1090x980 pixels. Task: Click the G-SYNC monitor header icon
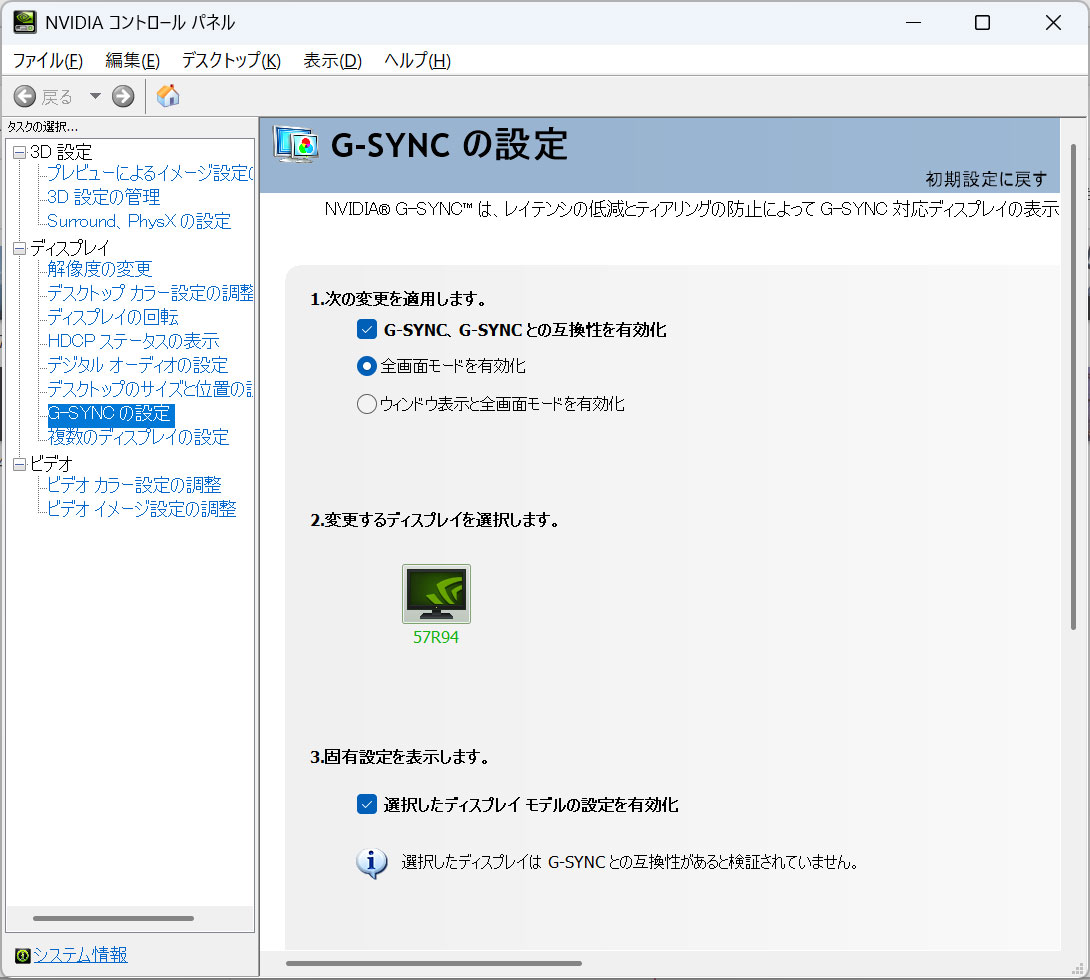(296, 144)
